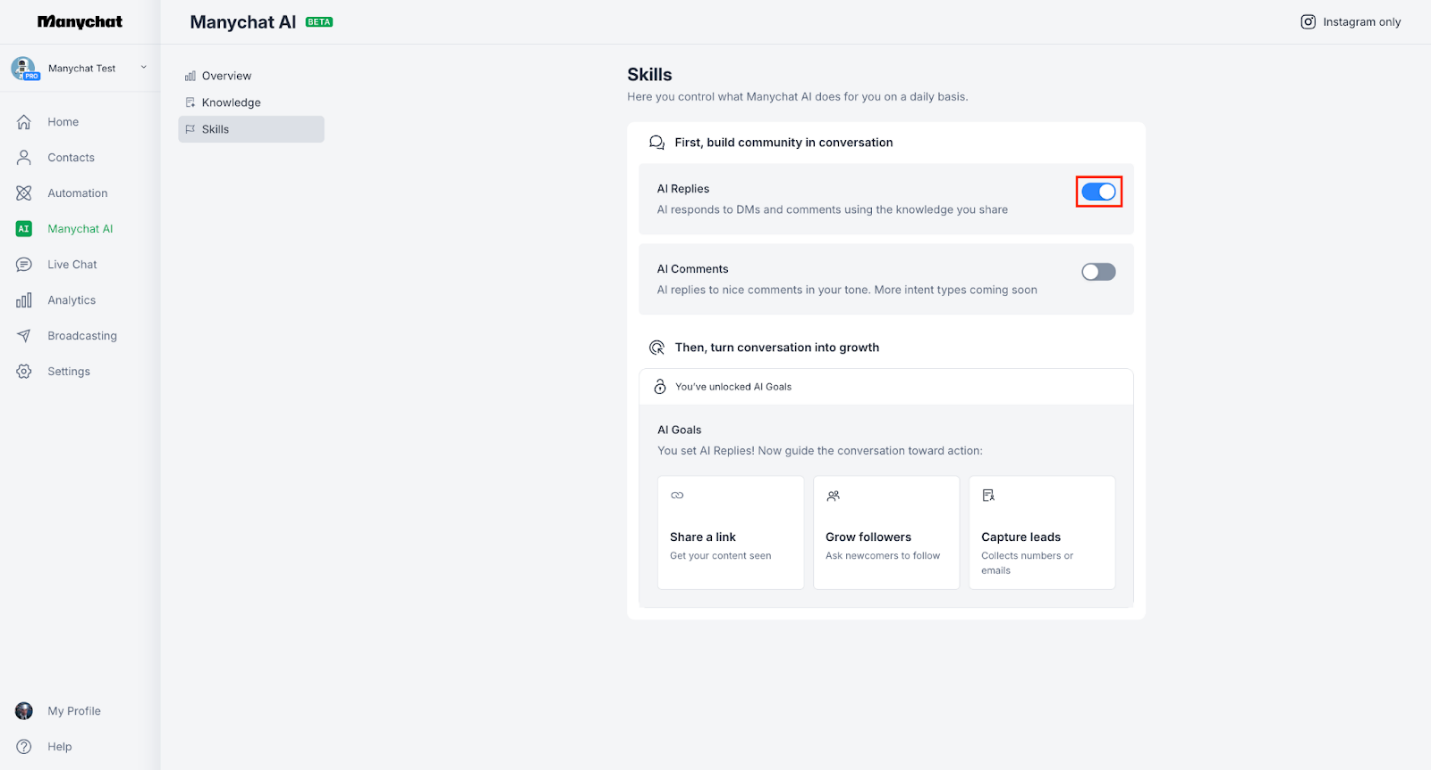
Task: Open the Contacts section
Action: coord(70,157)
